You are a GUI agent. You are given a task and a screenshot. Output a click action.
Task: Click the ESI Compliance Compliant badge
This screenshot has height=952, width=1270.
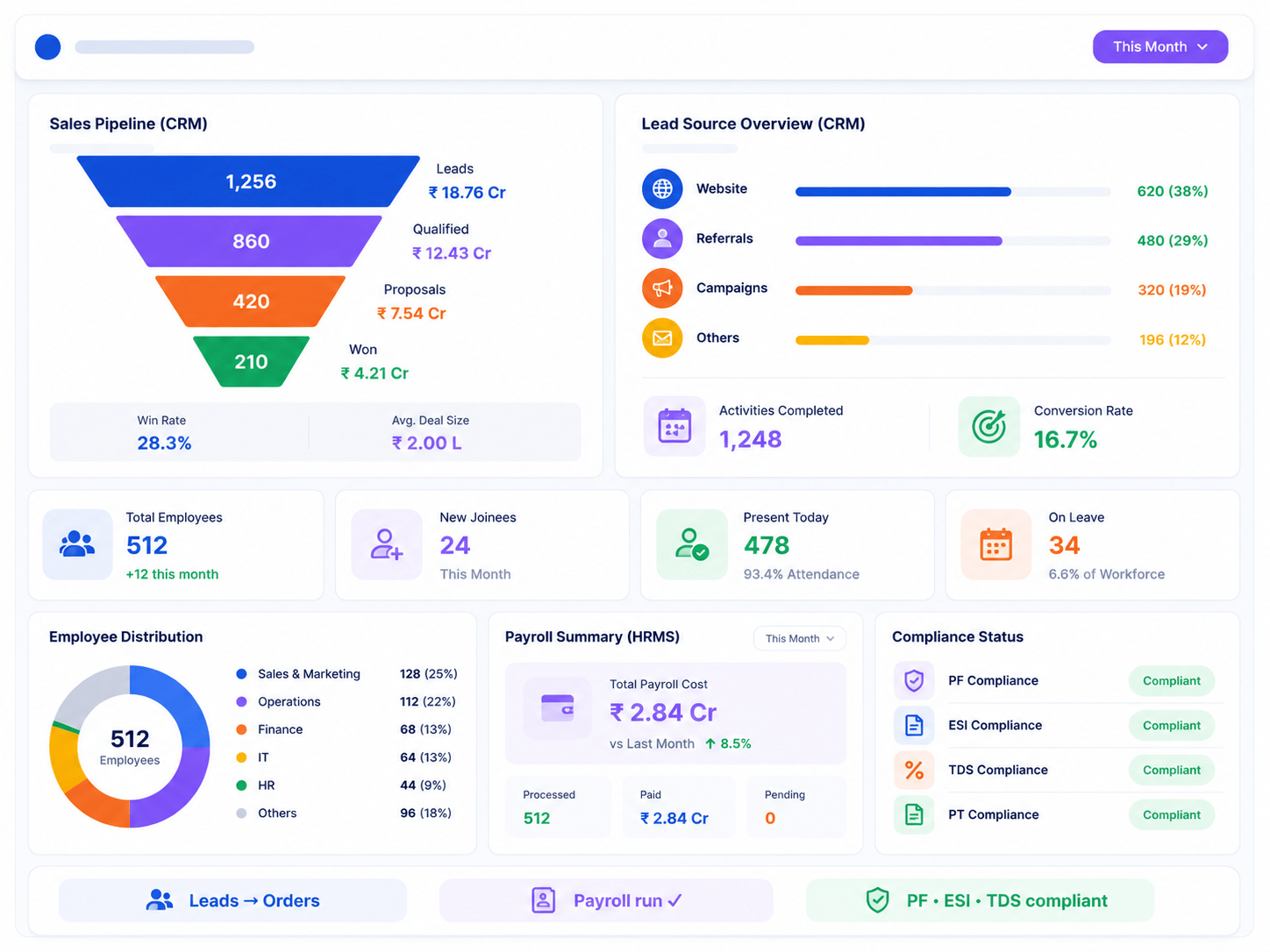(x=1172, y=725)
